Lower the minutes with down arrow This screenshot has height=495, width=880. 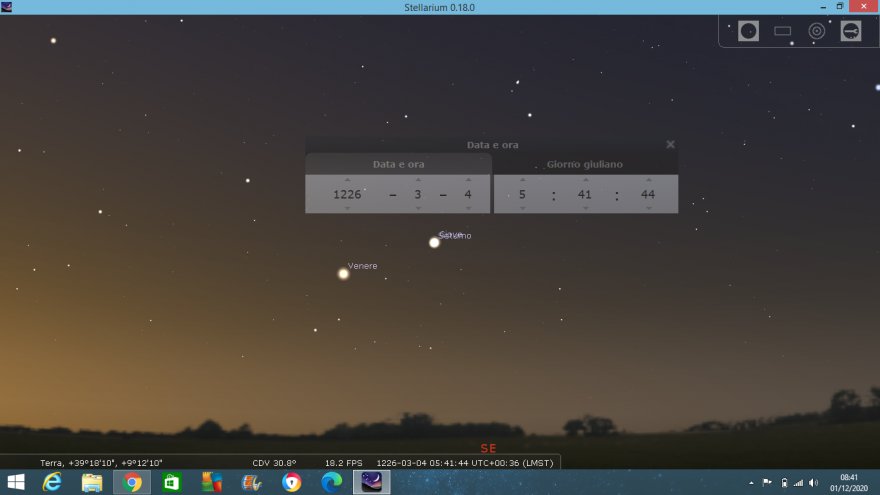585,208
